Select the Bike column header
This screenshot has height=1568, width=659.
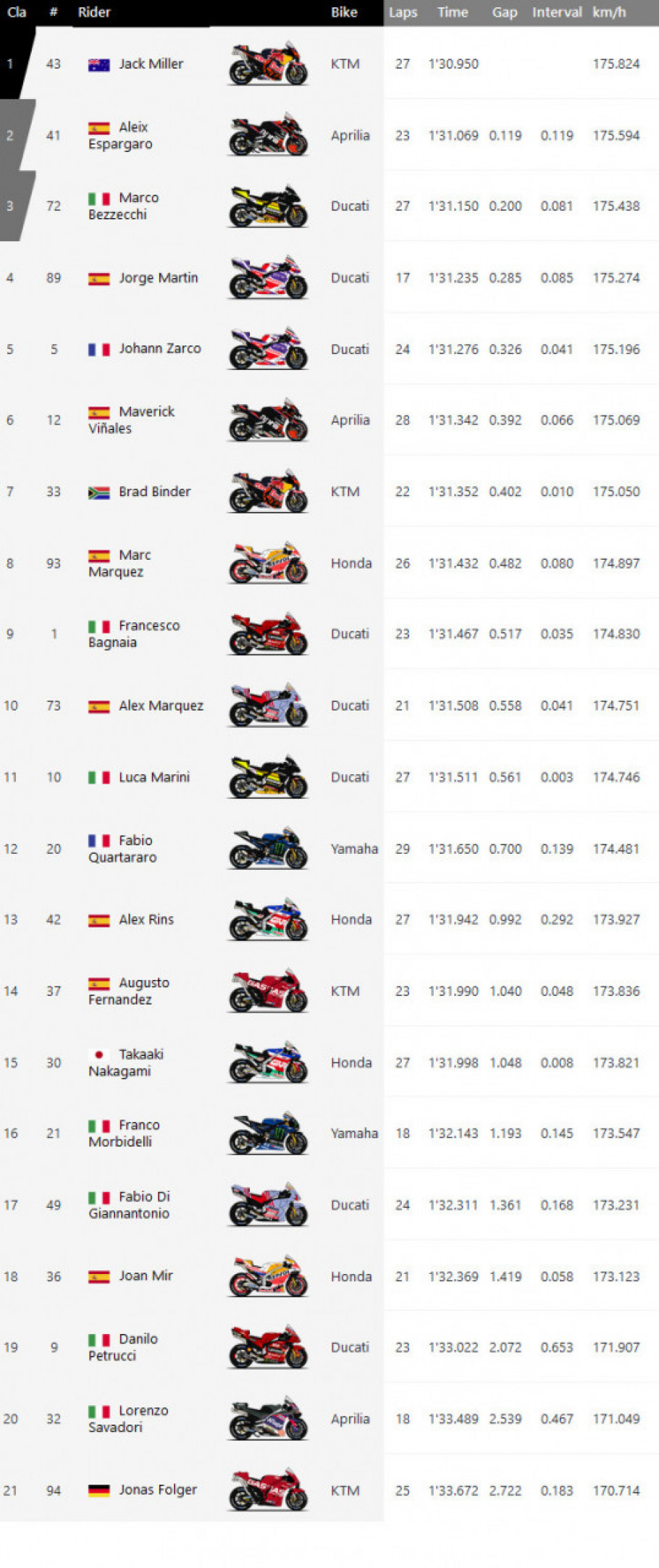tap(344, 12)
